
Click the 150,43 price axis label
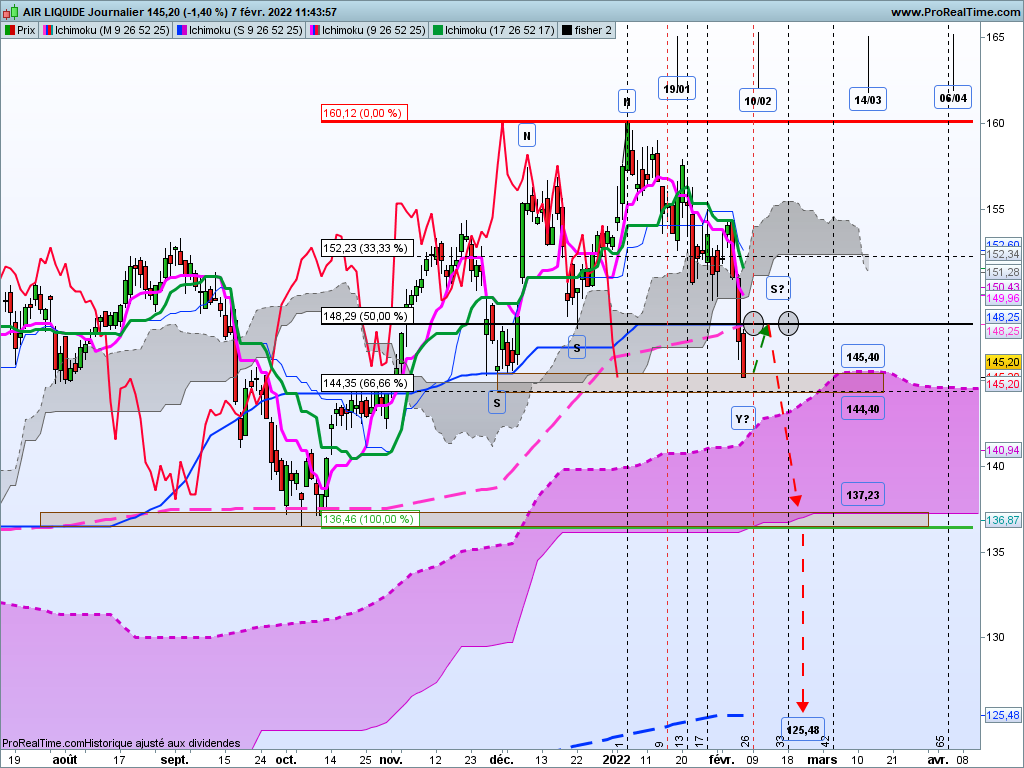(1003, 287)
